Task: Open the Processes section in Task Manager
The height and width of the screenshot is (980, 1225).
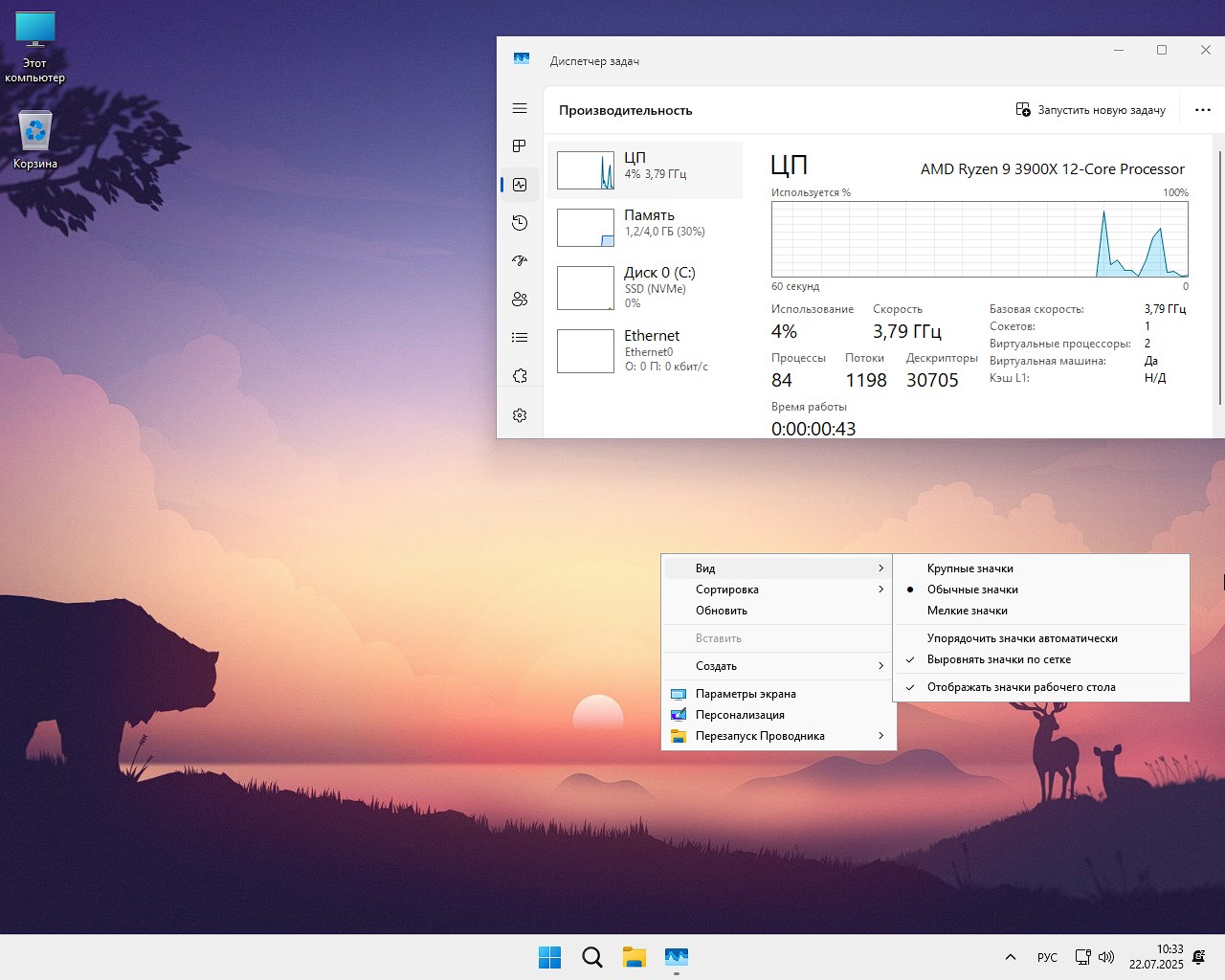Action: [519, 145]
